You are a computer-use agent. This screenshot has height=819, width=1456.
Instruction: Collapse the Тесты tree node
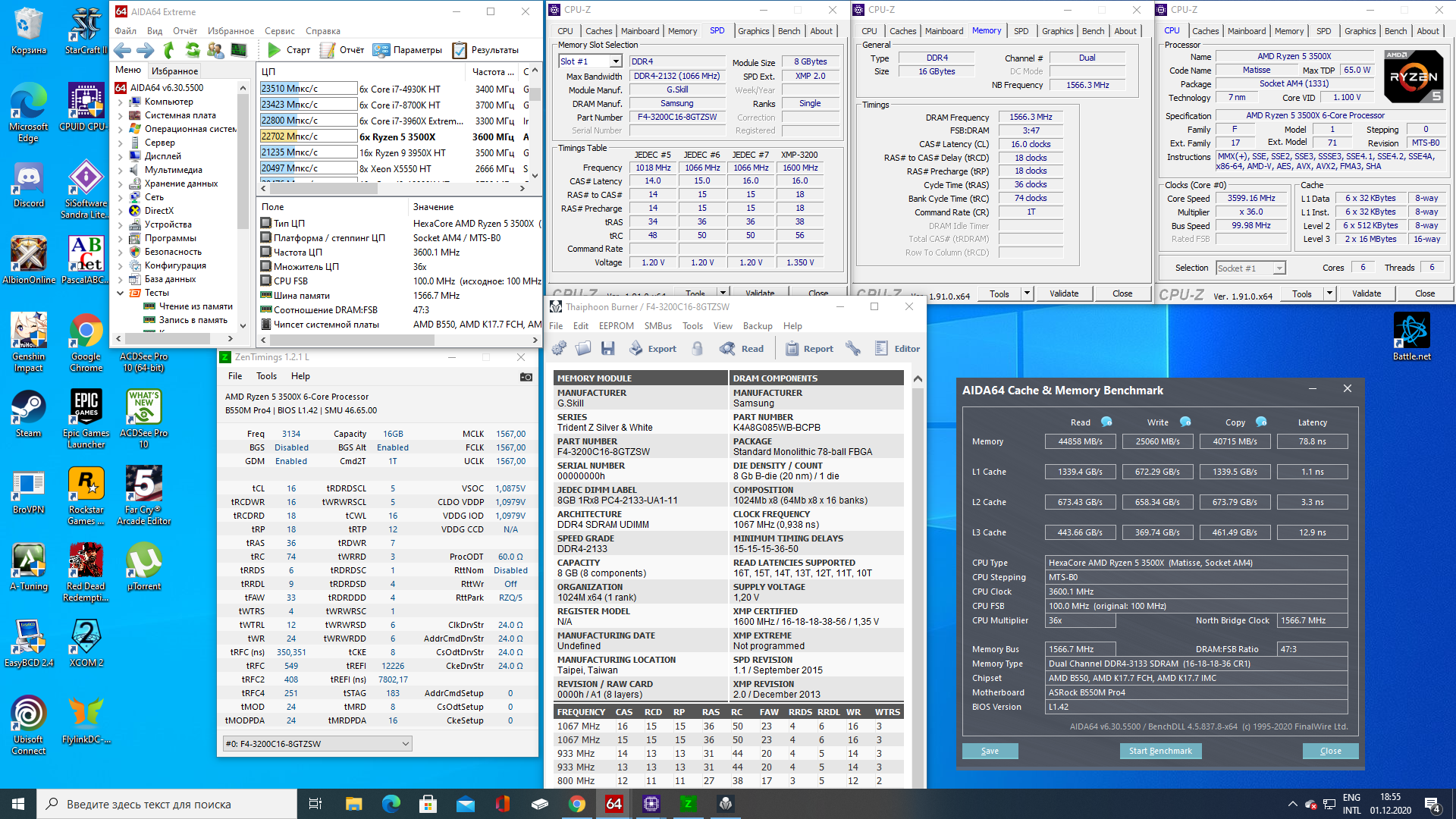tap(120, 293)
